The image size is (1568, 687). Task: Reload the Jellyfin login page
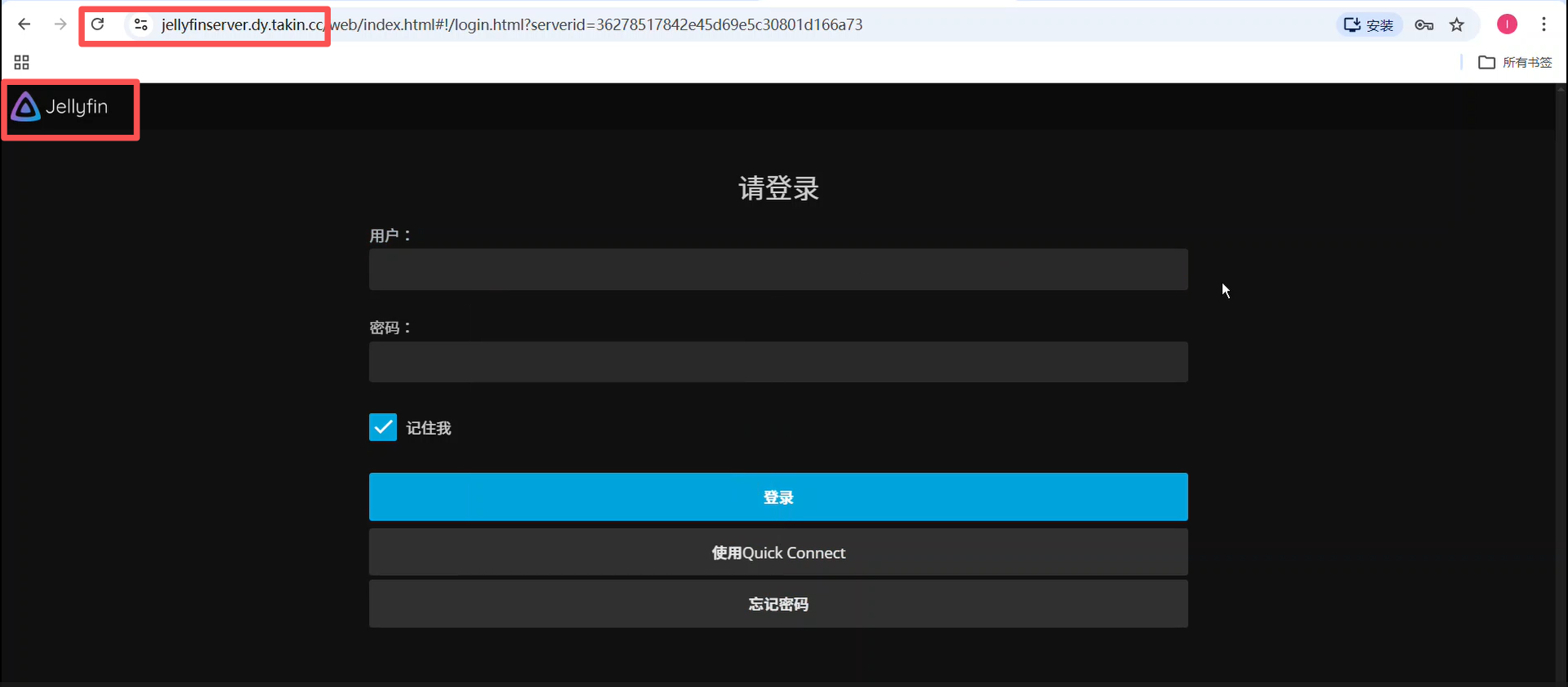point(97,25)
